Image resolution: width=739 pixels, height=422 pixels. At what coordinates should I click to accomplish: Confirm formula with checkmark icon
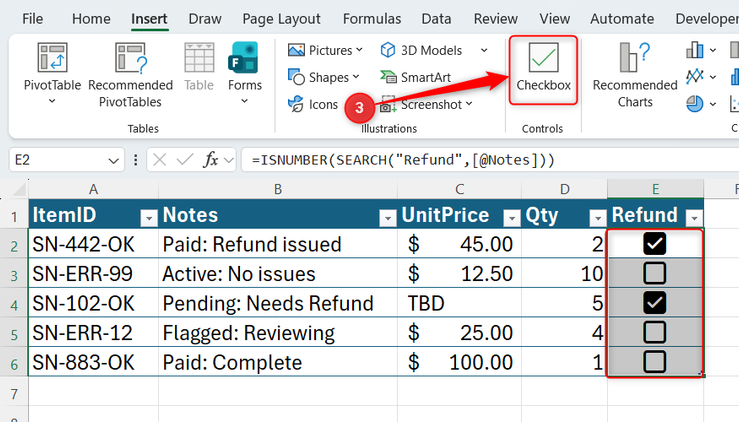click(185, 160)
